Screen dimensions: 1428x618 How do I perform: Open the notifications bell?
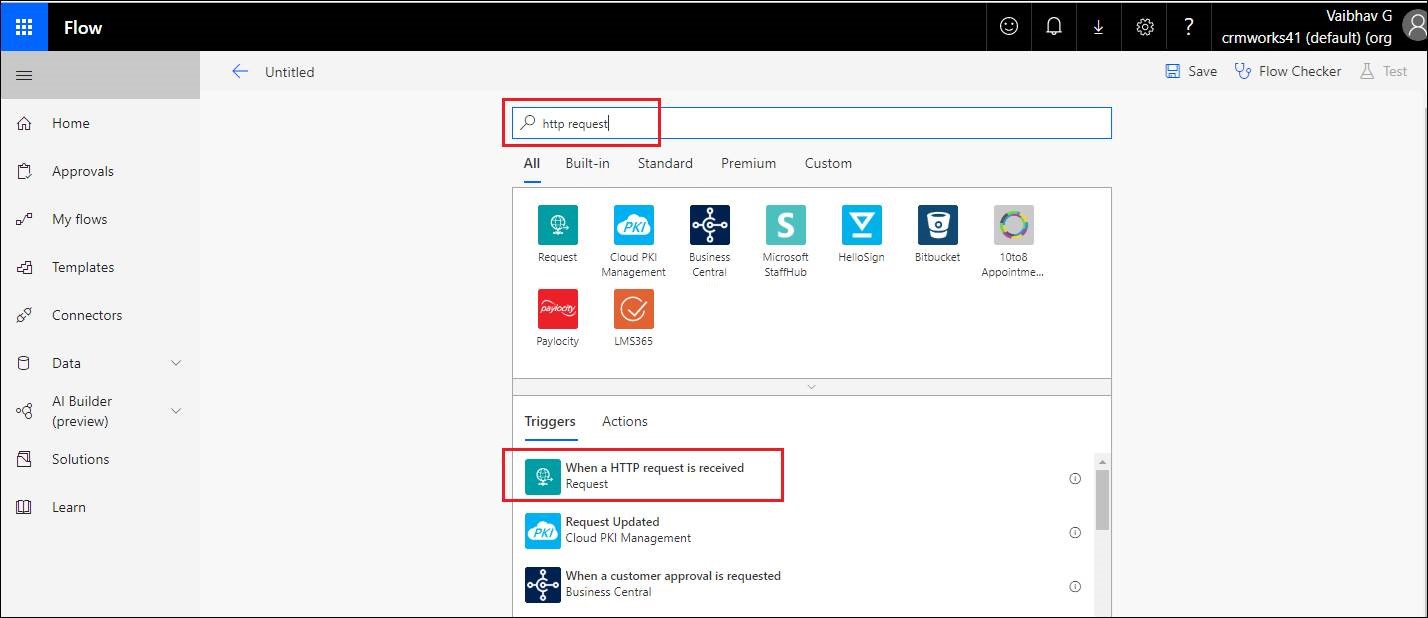tap(1054, 27)
